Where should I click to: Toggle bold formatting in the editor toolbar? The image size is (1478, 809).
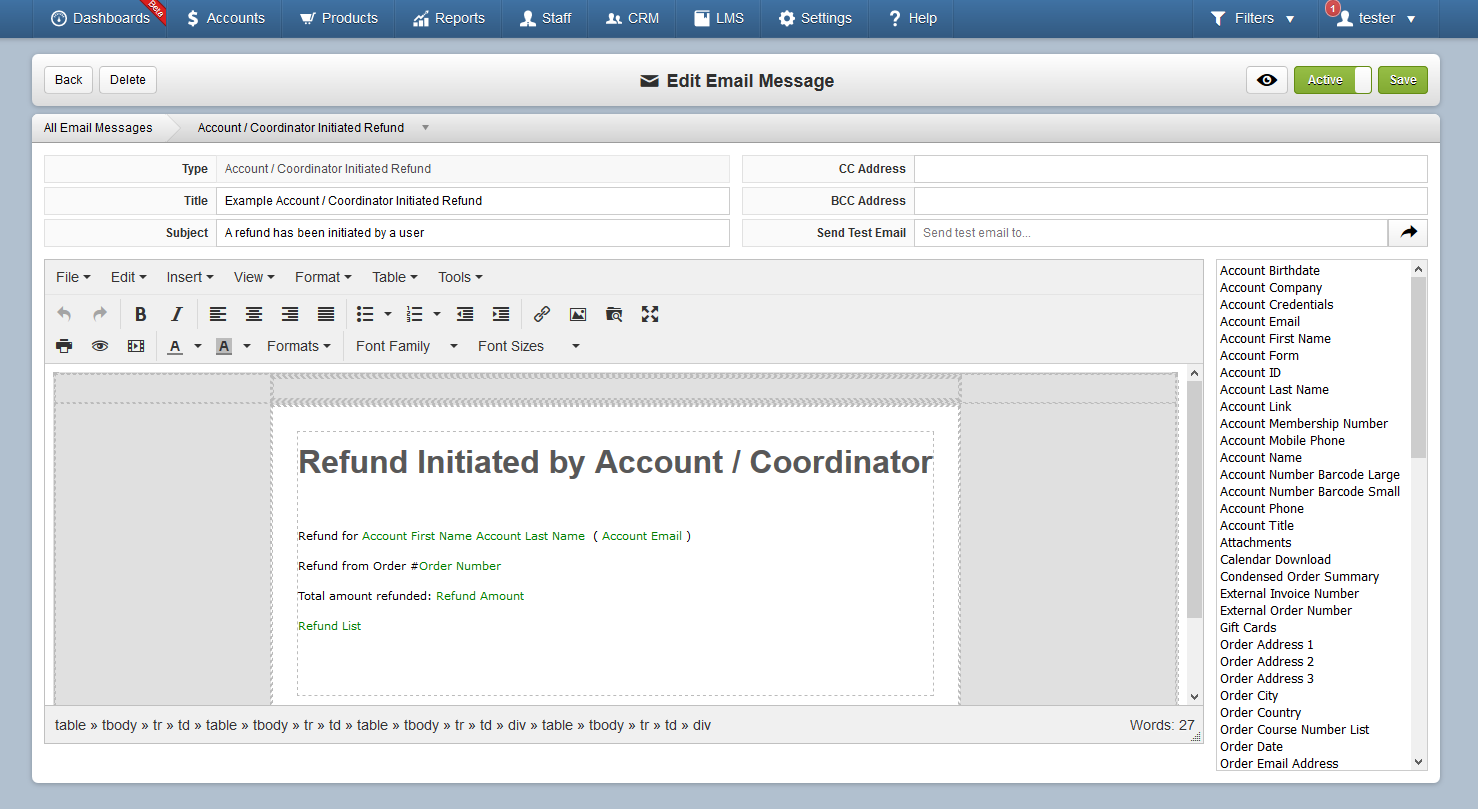coord(141,314)
